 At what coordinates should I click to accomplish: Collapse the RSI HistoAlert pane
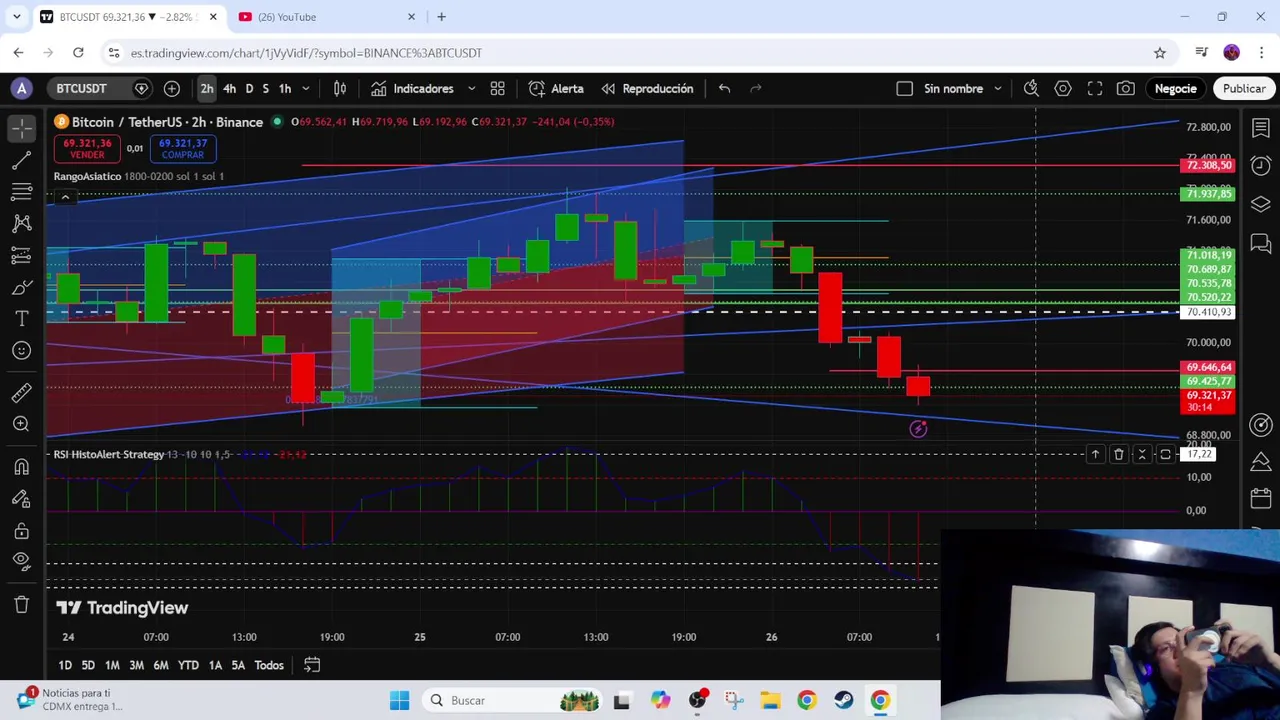(1142, 455)
